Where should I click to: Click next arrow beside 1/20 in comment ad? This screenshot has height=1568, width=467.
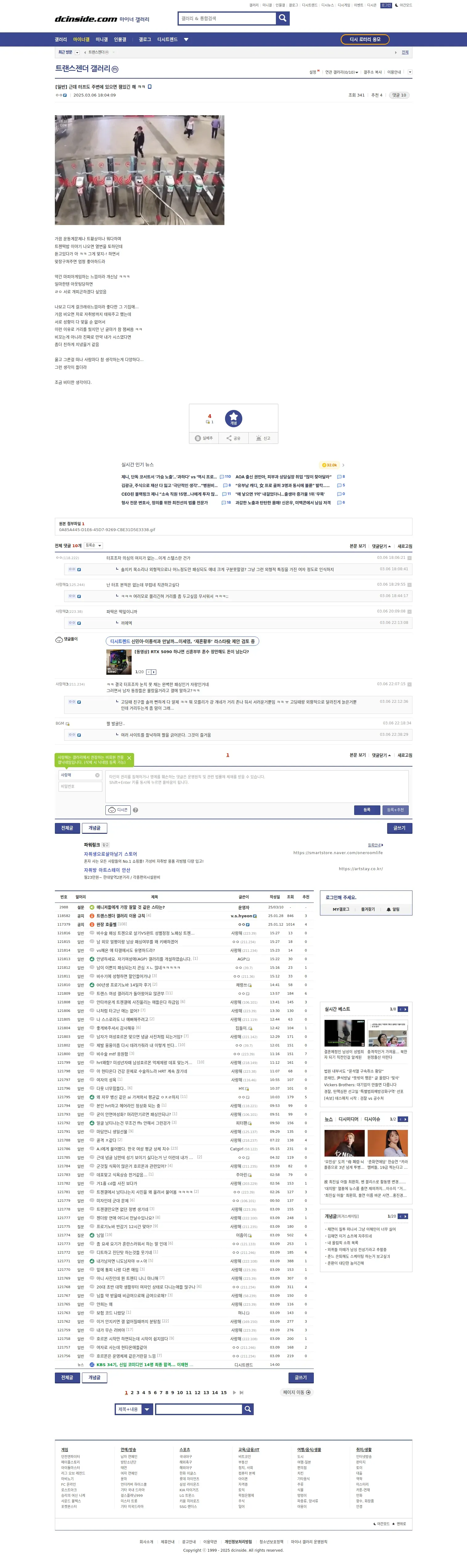pyautogui.click(x=154, y=672)
